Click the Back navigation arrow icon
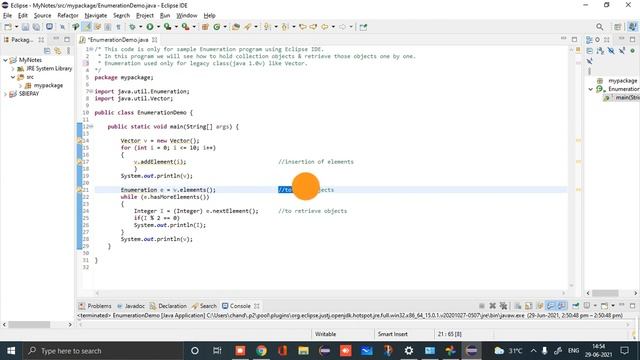Screen dimensions: 640x360 tap(324, 27)
